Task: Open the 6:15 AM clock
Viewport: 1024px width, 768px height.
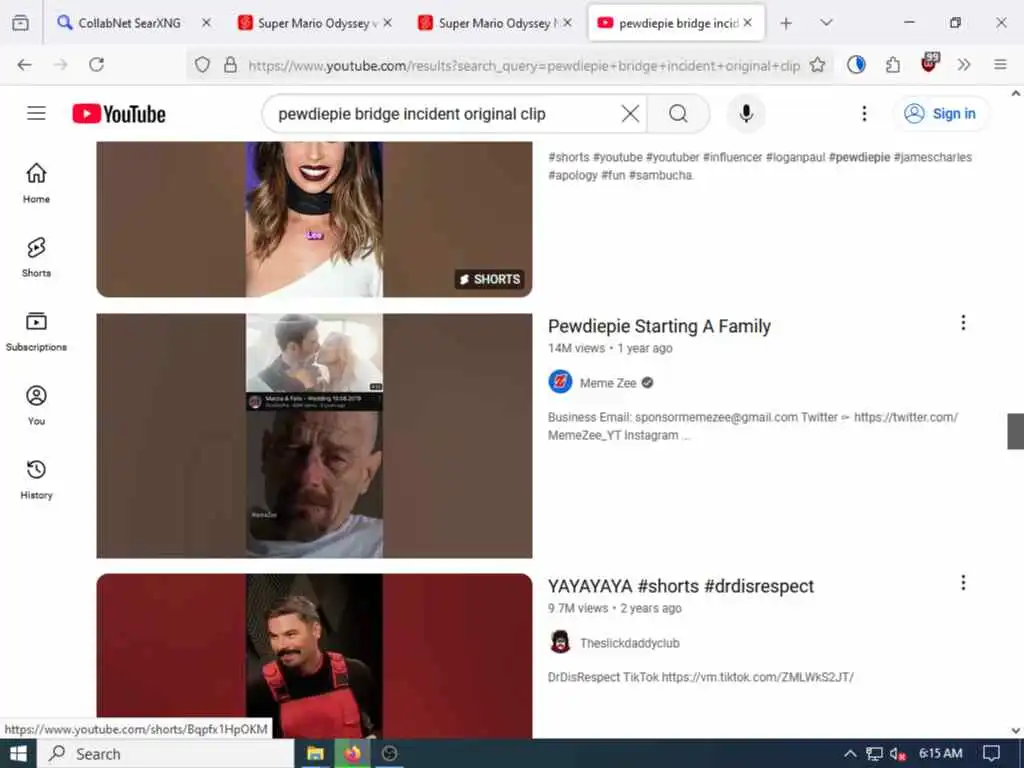Action: pos(940,754)
